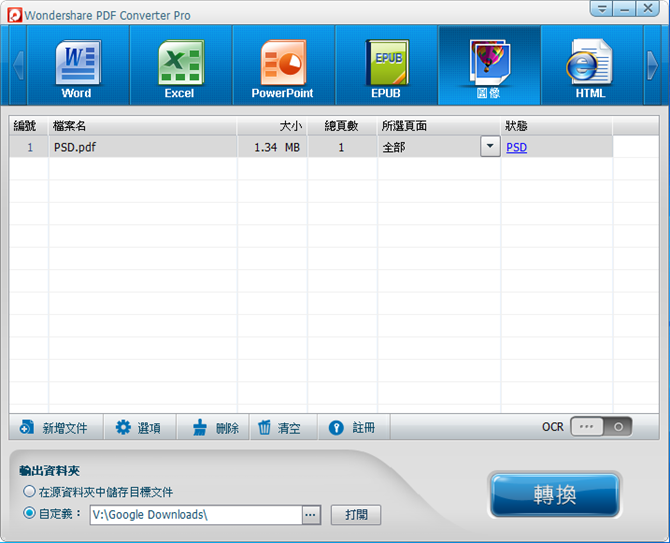Open the 選項 options settings
The image size is (670, 543).
click(x=139, y=427)
